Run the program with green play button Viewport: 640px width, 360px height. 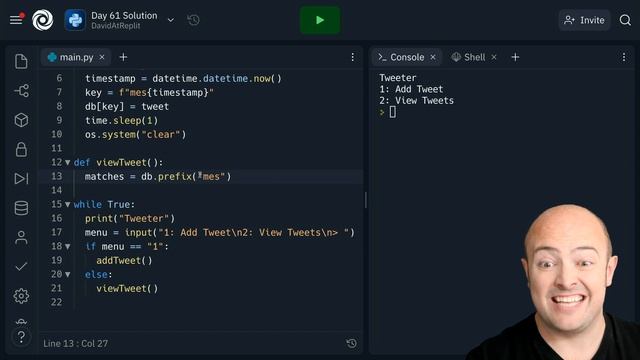(x=320, y=20)
